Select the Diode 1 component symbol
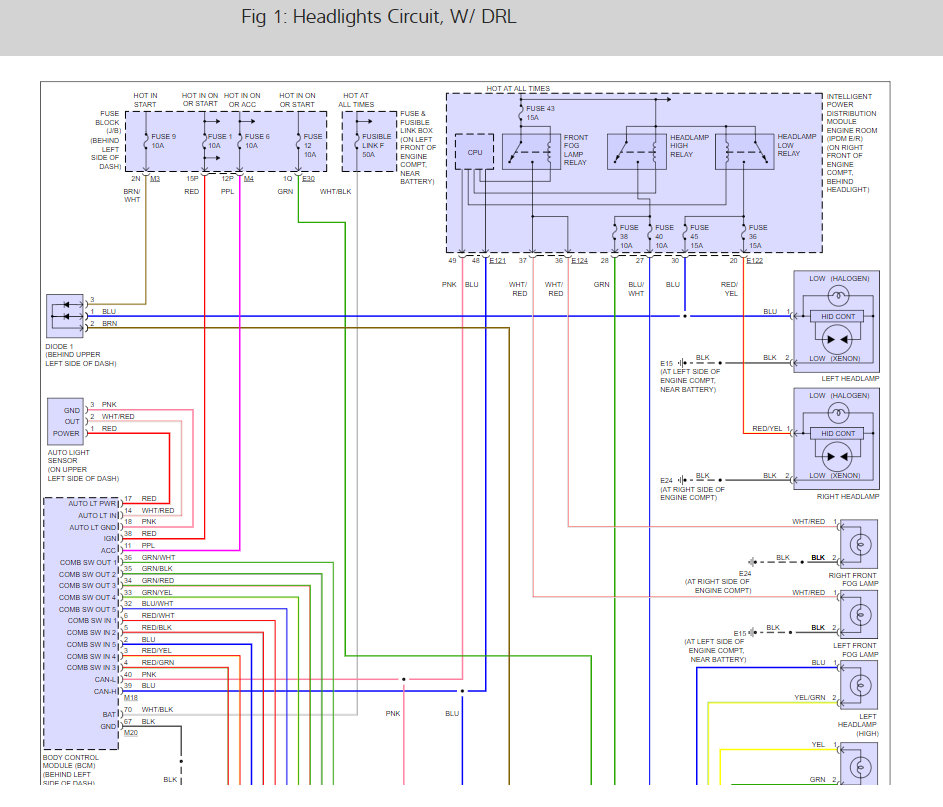 click(x=65, y=316)
